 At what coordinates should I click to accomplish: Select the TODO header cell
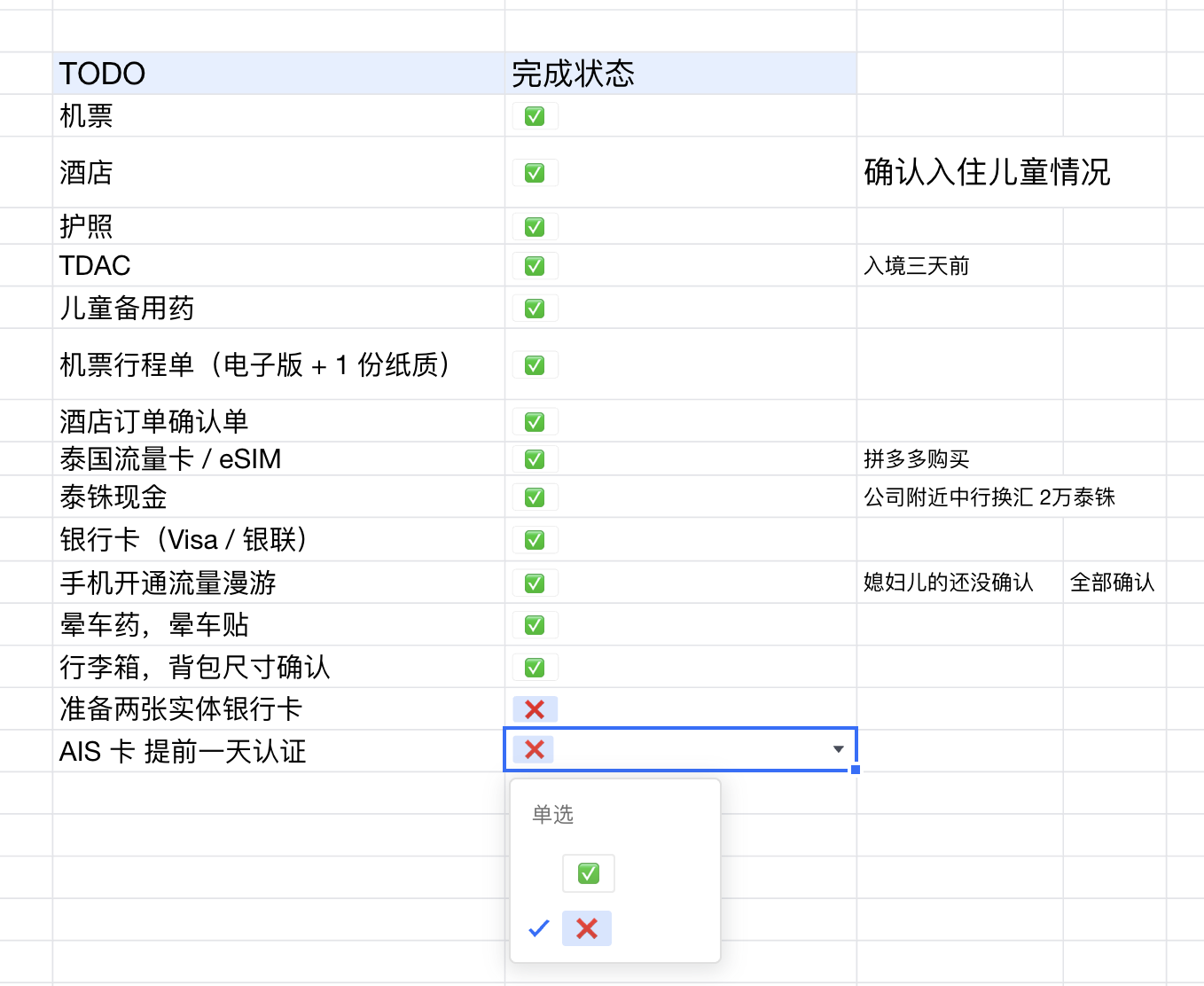point(278,74)
